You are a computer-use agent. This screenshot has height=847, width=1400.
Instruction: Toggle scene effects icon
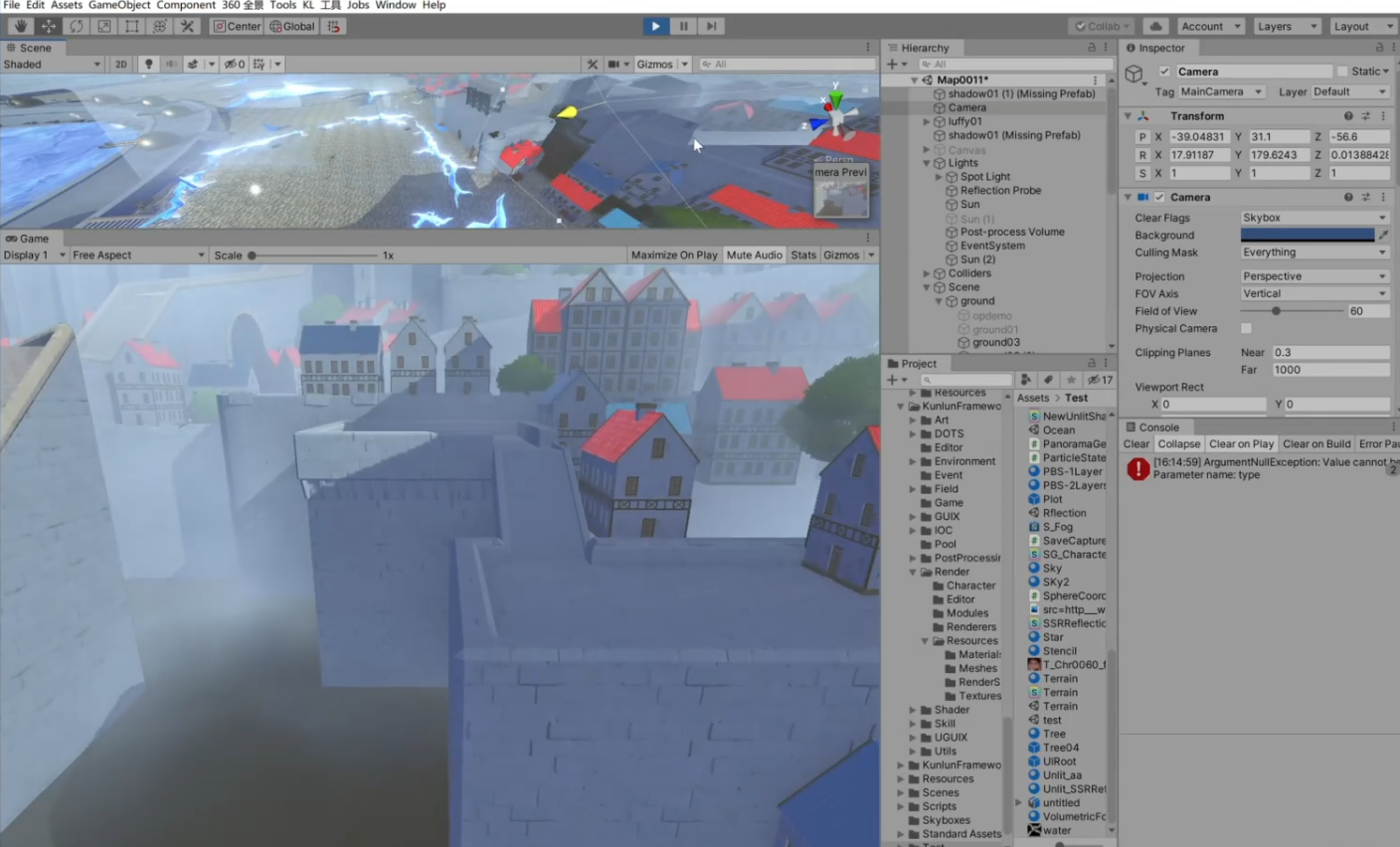193,64
